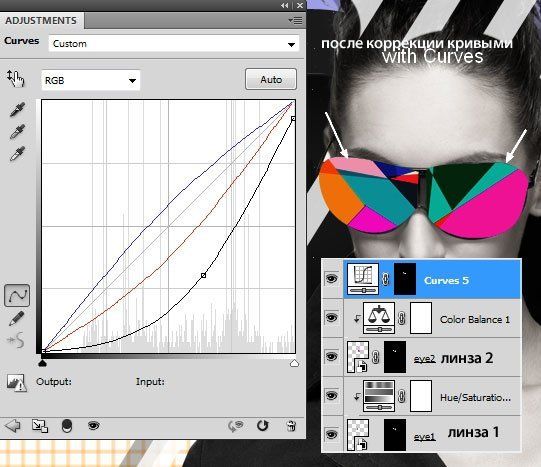Pick the black point eyedropper
The height and width of the screenshot is (467, 541).
pyautogui.click(x=17, y=110)
